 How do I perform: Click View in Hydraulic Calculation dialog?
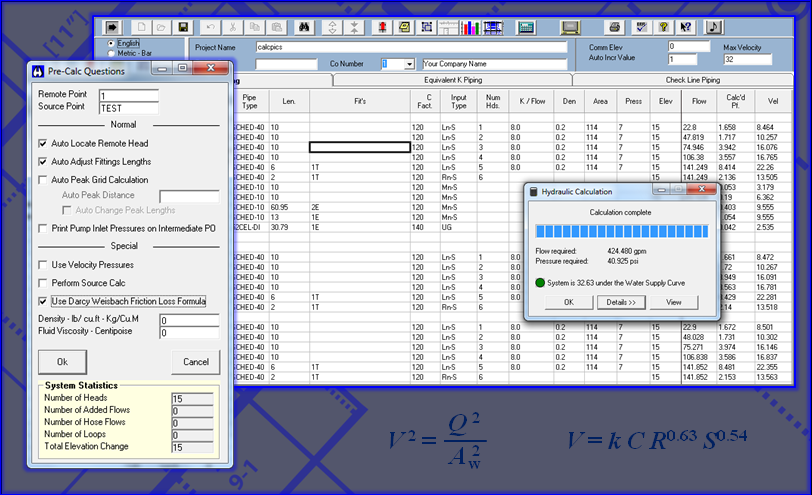pos(674,302)
